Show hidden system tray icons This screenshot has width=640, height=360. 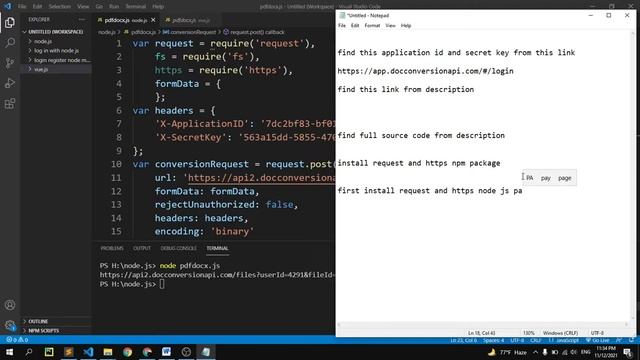[x=536, y=352]
